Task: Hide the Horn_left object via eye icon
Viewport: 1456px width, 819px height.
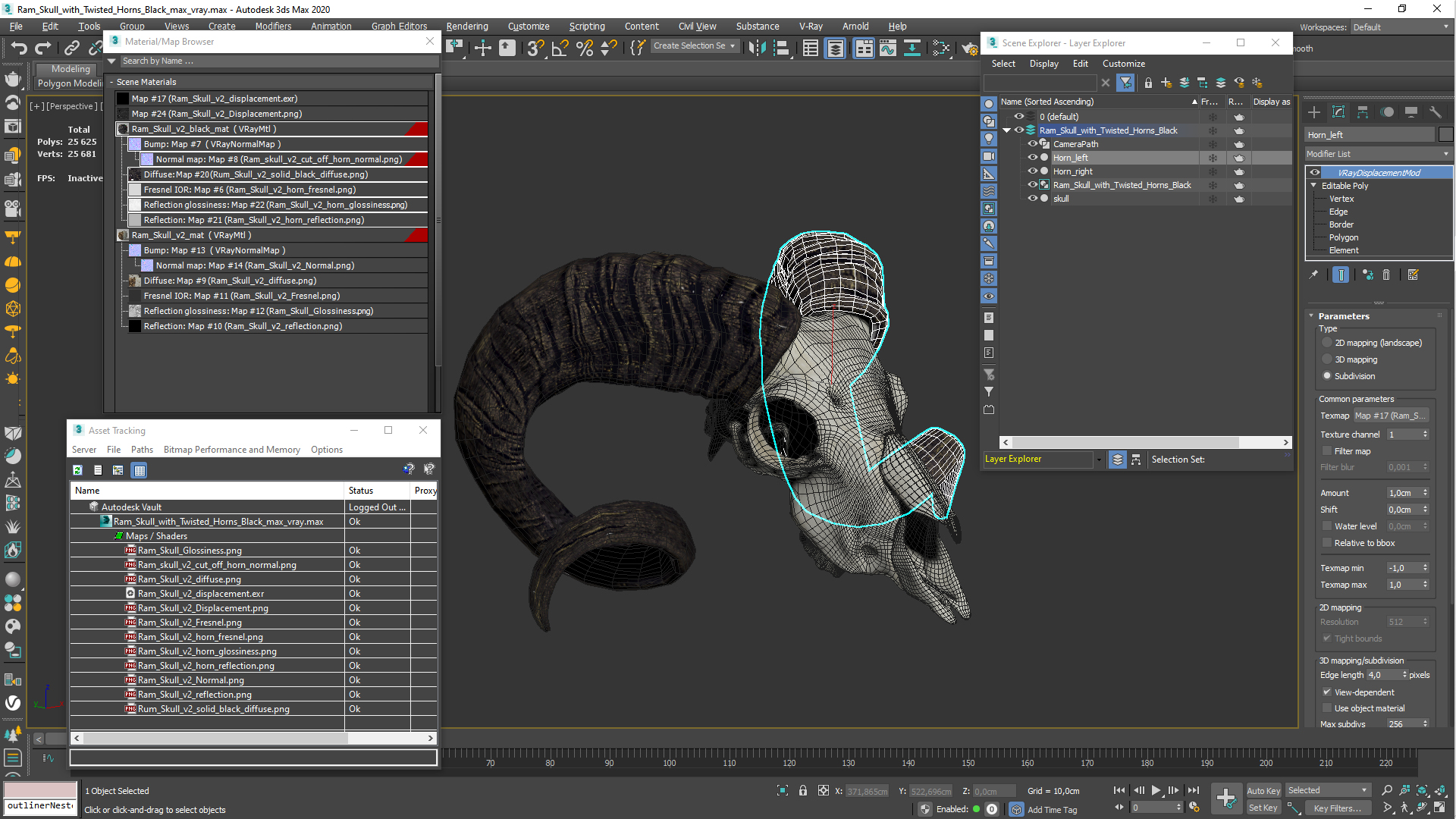Action: [1032, 158]
